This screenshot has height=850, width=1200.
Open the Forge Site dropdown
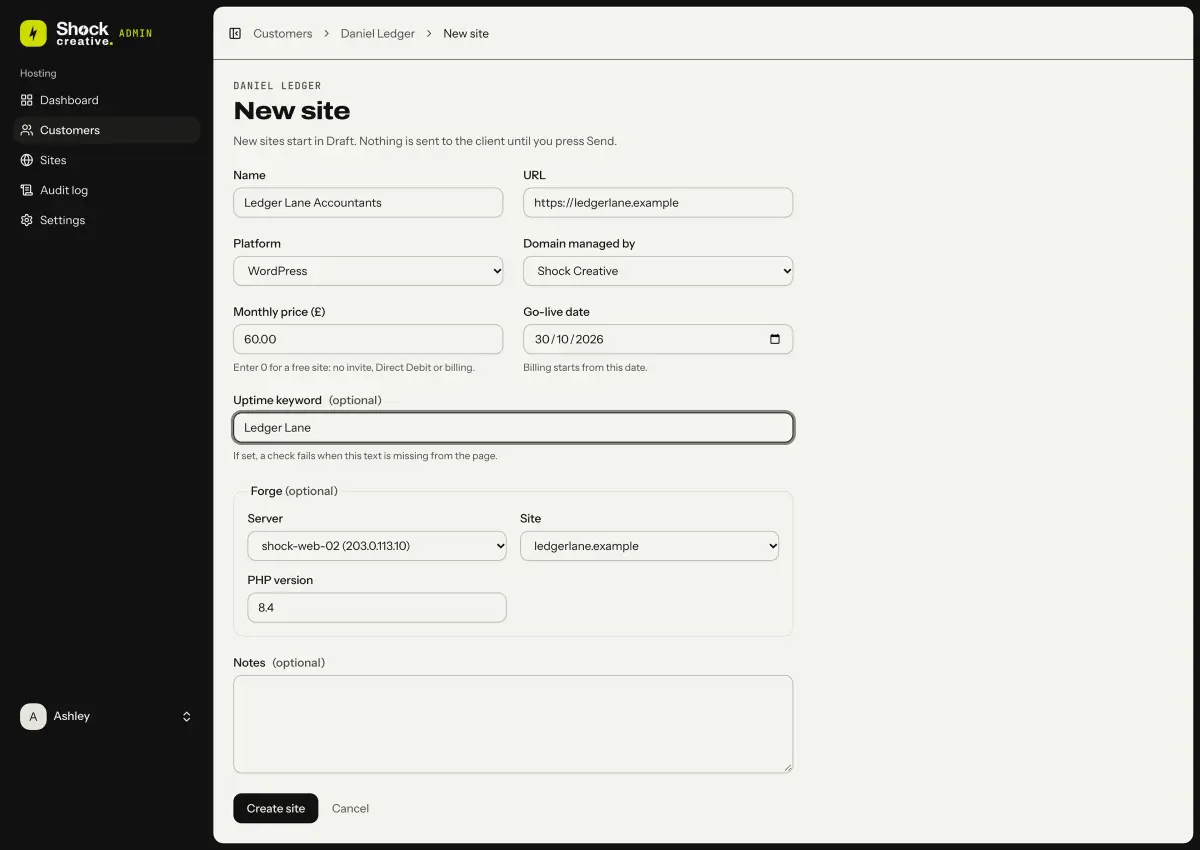(x=649, y=546)
